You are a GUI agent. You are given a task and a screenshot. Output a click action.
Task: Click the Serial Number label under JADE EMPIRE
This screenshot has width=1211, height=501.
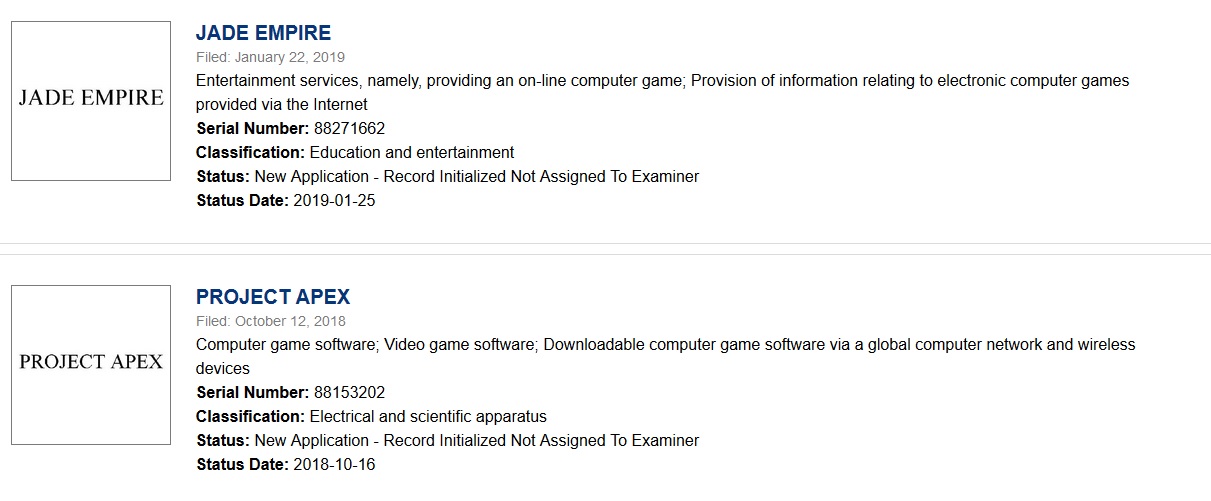tap(252, 128)
